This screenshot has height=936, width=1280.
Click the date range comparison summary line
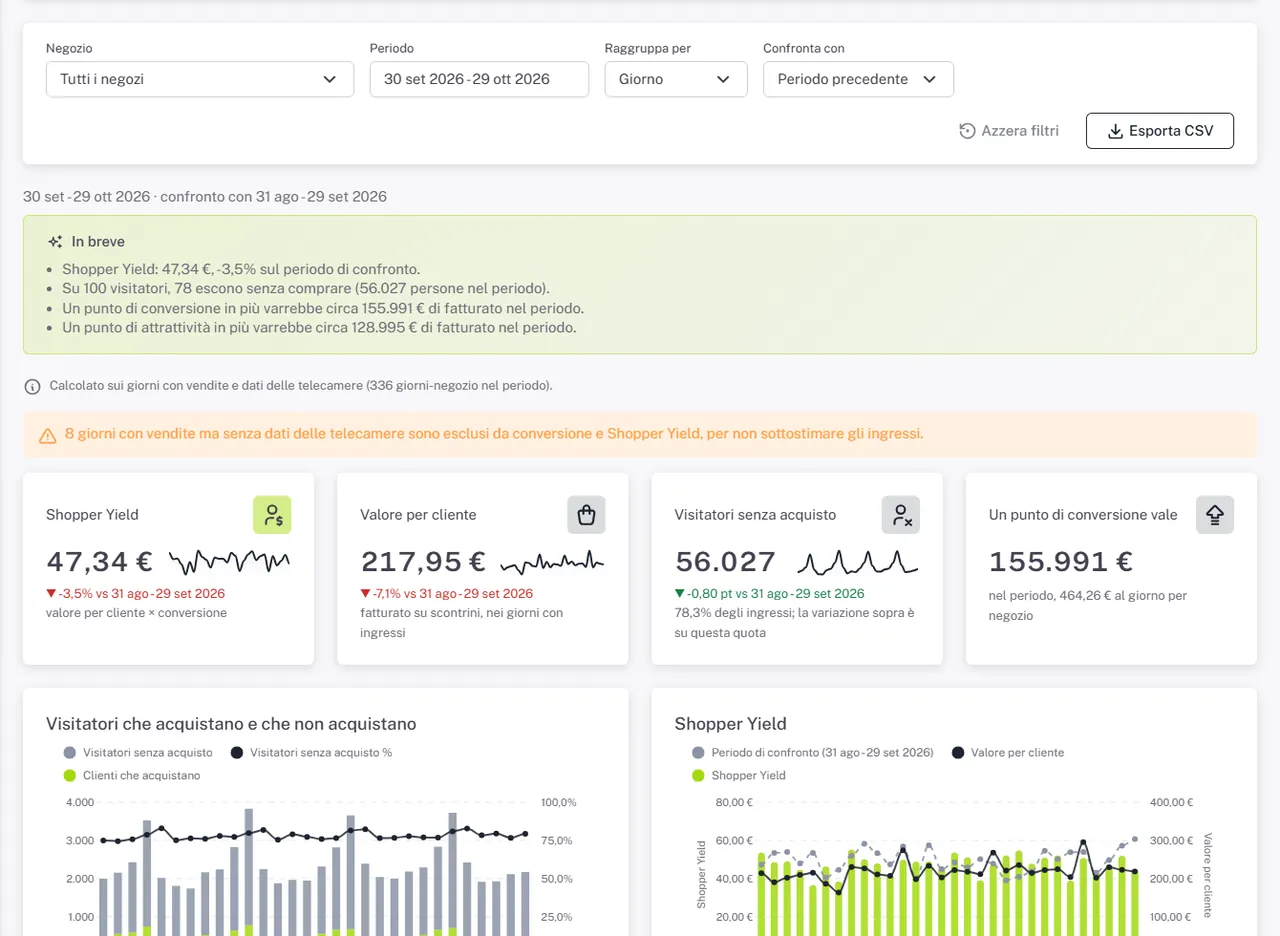pos(205,196)
